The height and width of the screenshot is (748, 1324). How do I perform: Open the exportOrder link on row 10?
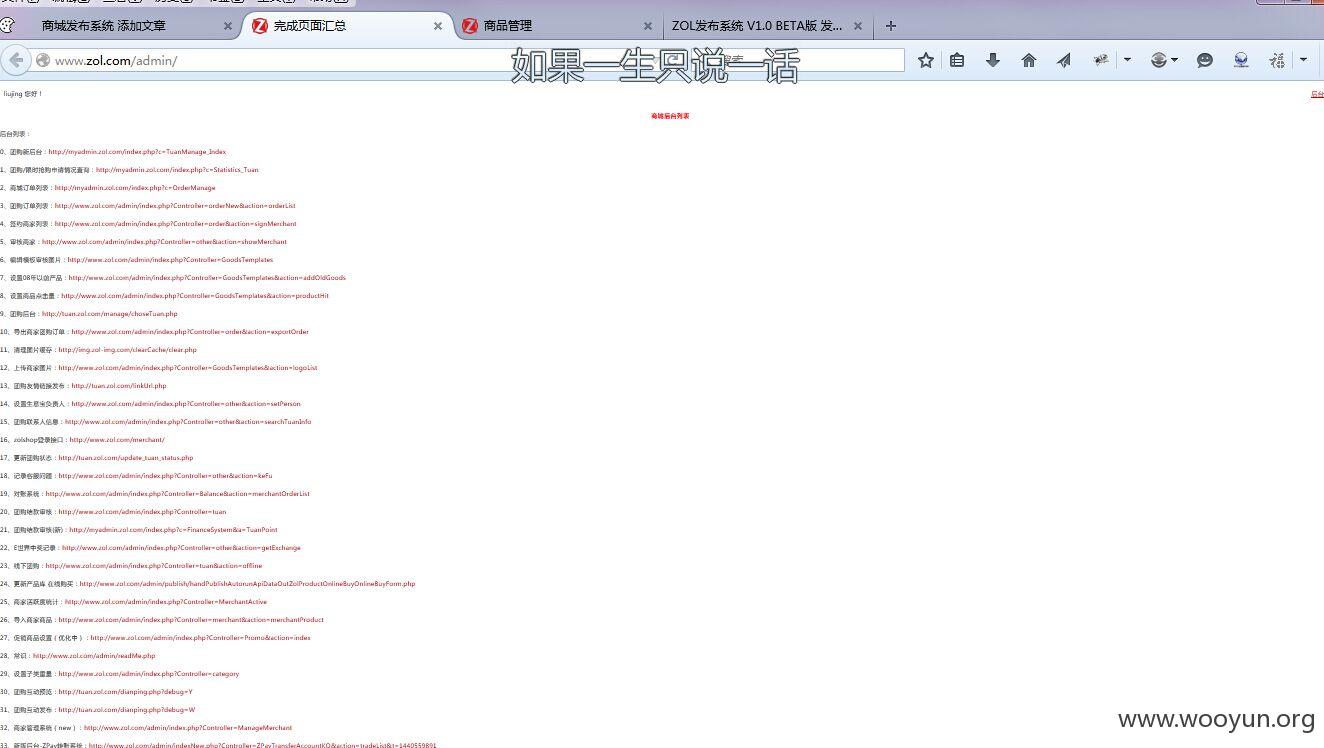coord(190,332)
